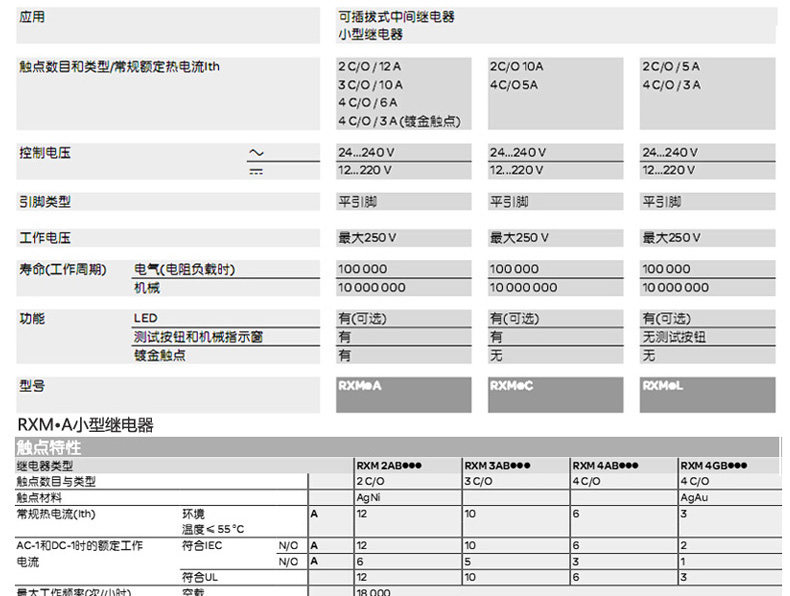
Task: Click the line containing (镀金触点) in parentheses
Action: click(400, 121)
